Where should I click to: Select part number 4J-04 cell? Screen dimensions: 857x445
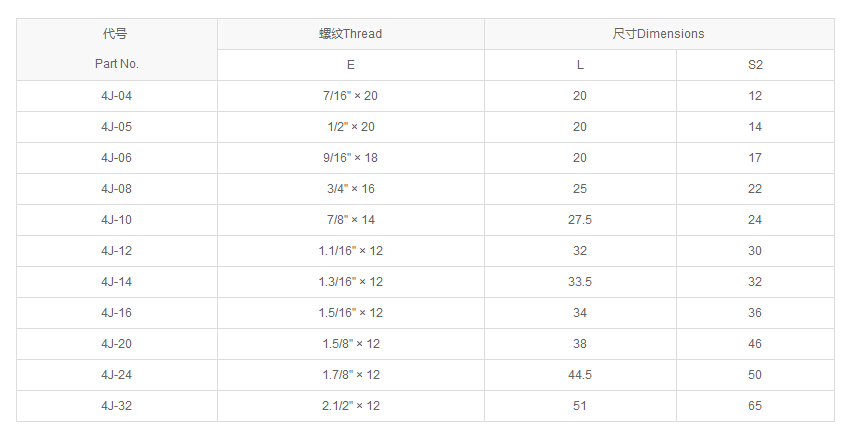click(116, 96)
